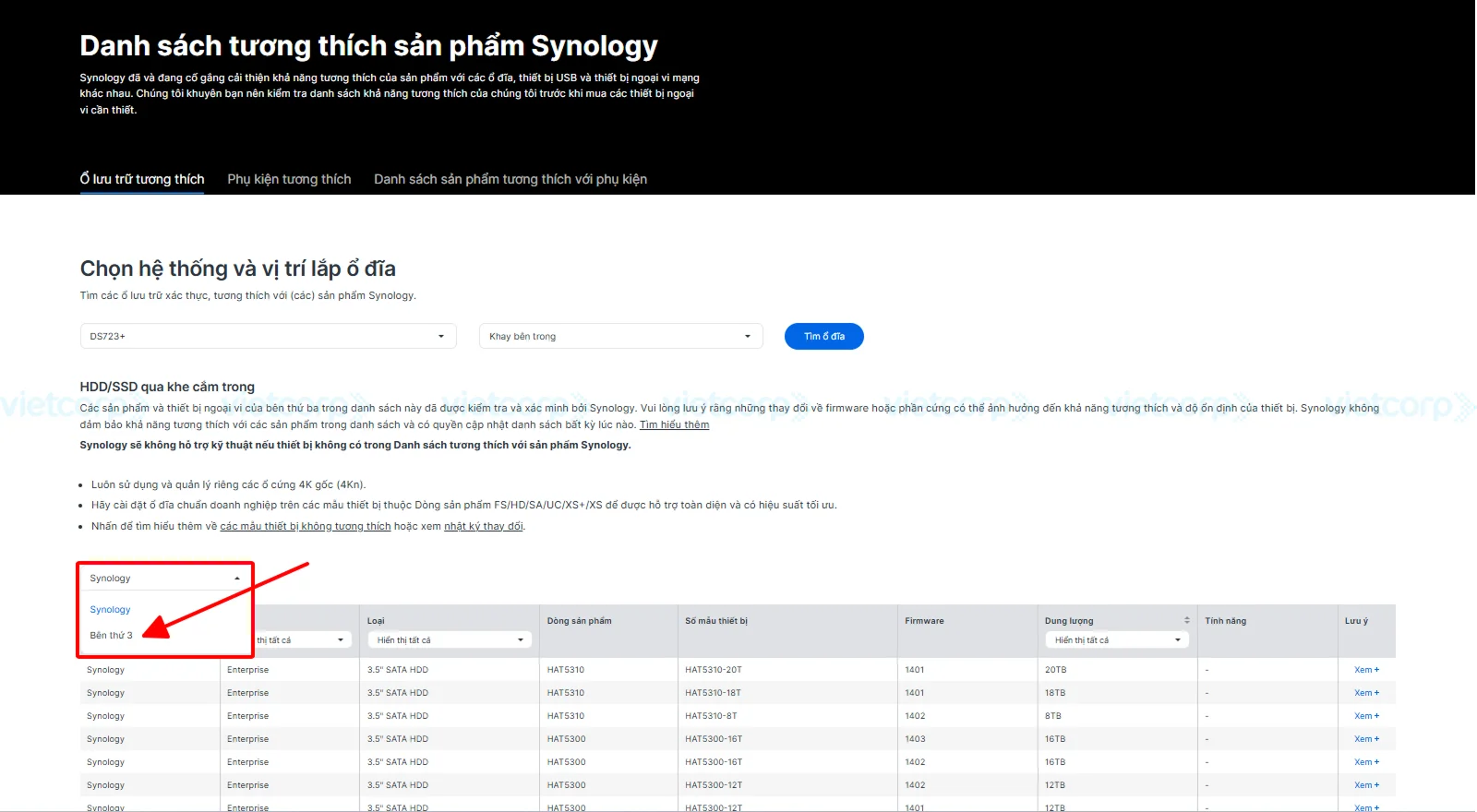Open the partially hidden Hiển thị tất cả class filter
The width and height of the screenshot is (1477, 812).
(303, 639)
